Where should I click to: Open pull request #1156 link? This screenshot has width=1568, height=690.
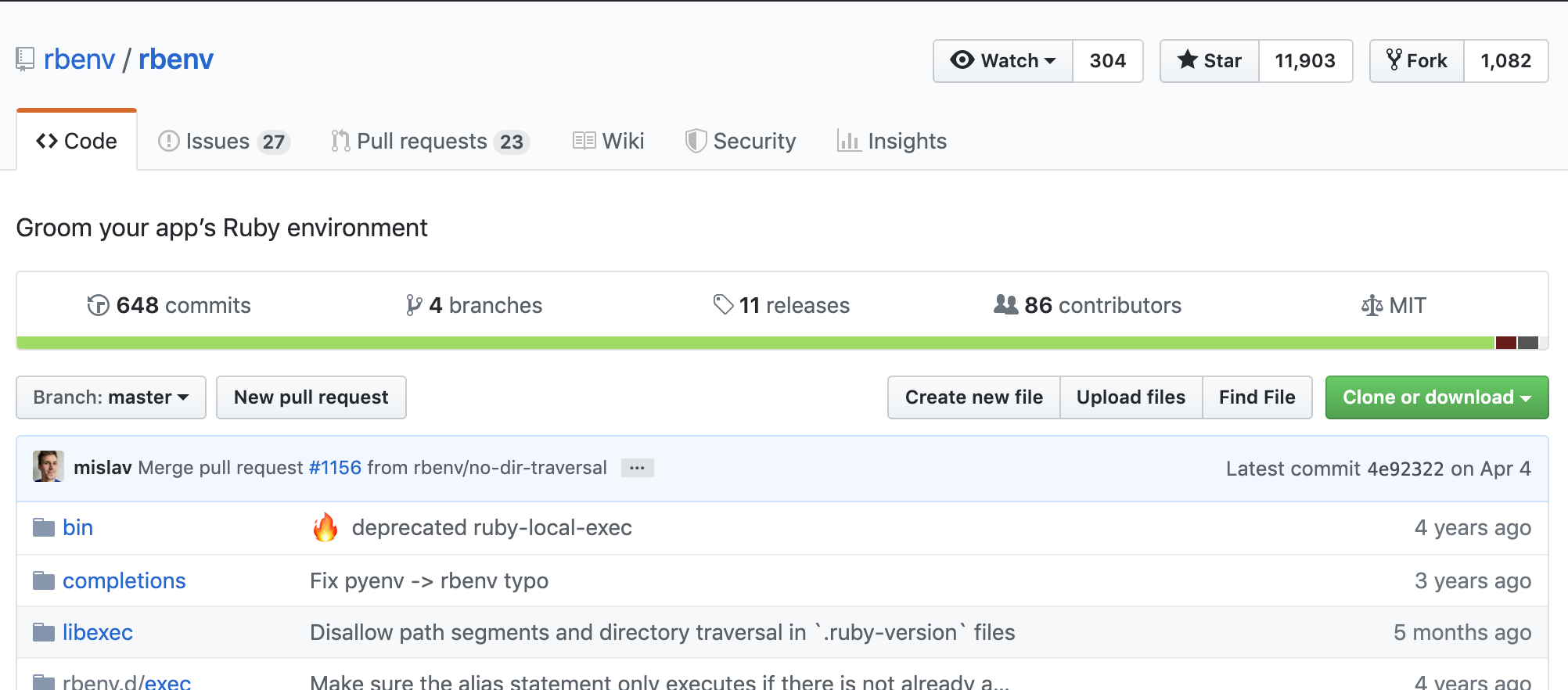click(x=335, y=468)
